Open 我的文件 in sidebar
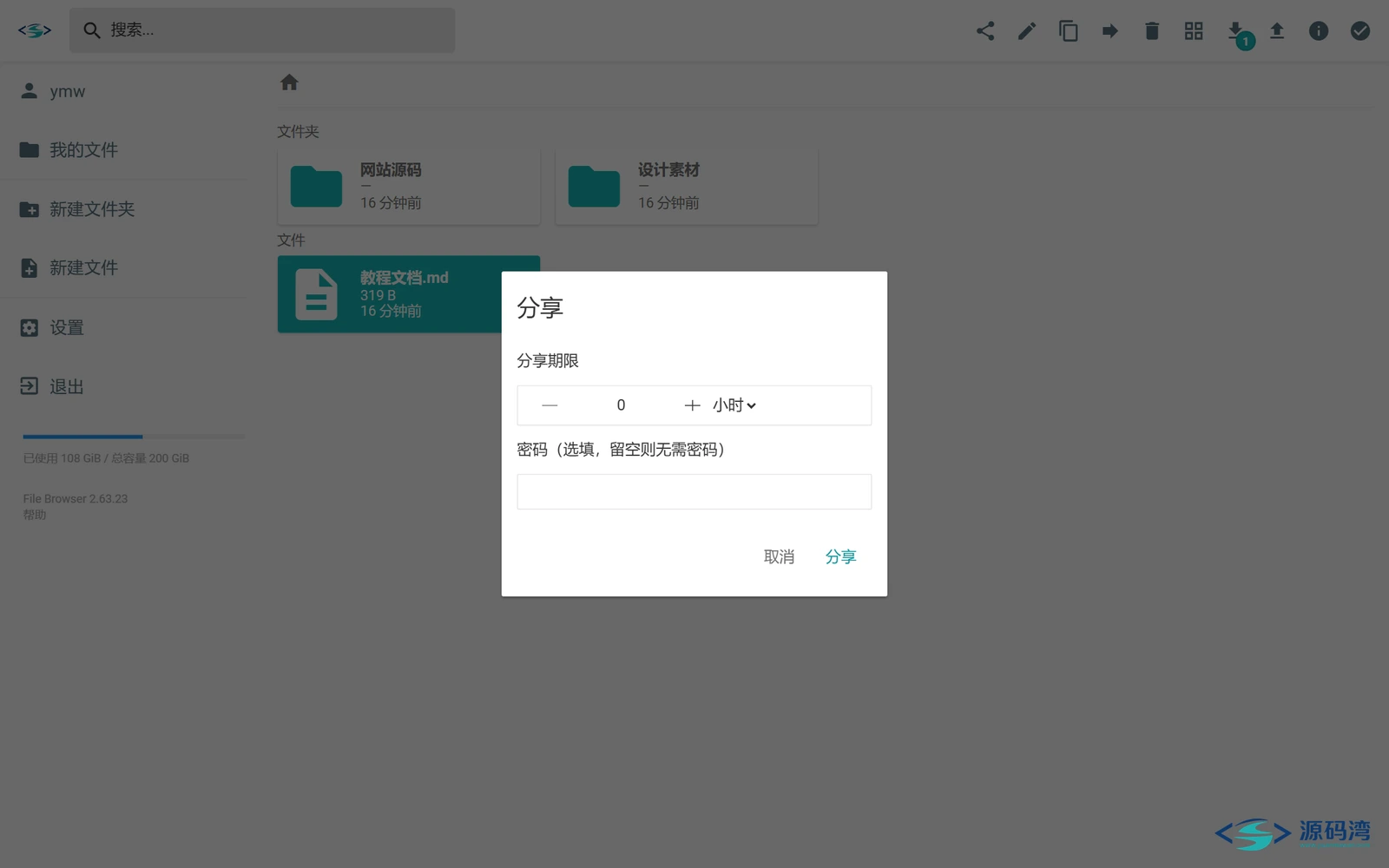Image resolution: width=1389 pixels, height=868 pixels. click(x=124, y=150)
